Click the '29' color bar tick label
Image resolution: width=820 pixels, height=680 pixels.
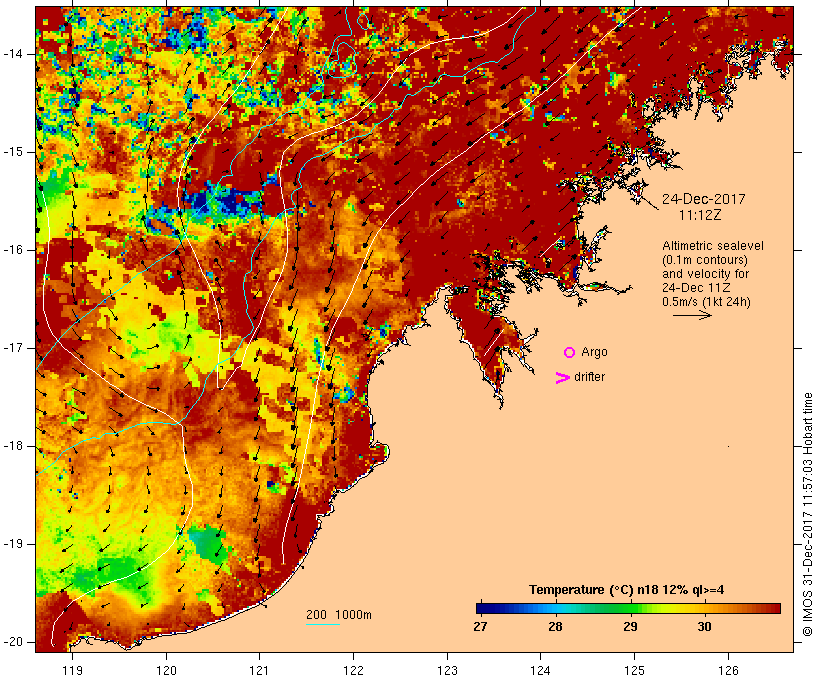tap(630, 627)
